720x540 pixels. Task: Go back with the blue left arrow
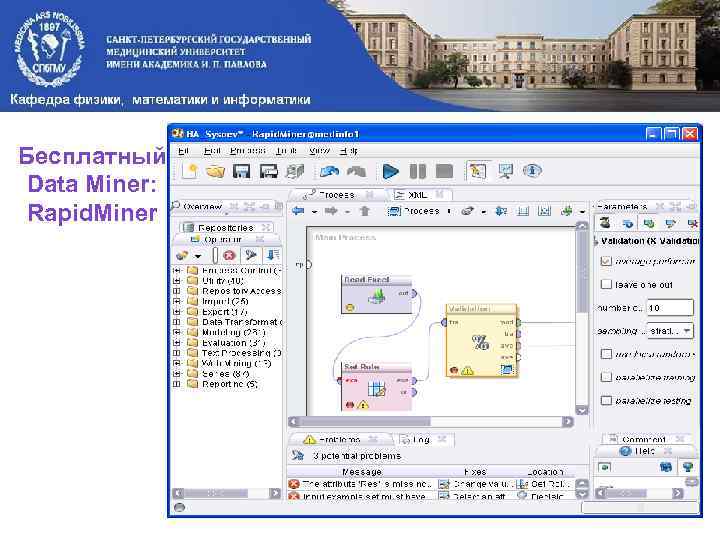point(298,211)
